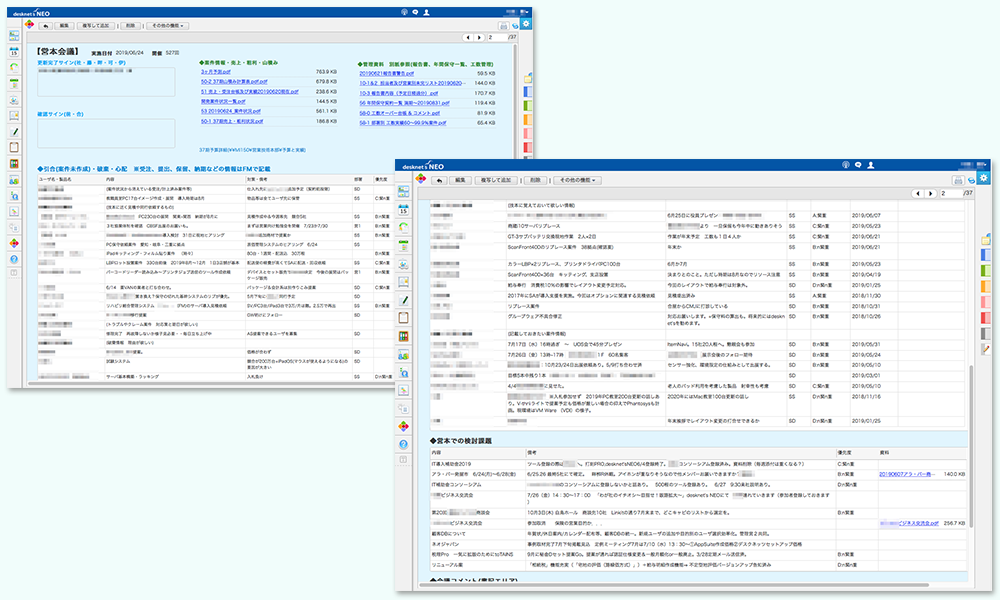
Task: Click the print icon in front window
Action: (958, 180)
